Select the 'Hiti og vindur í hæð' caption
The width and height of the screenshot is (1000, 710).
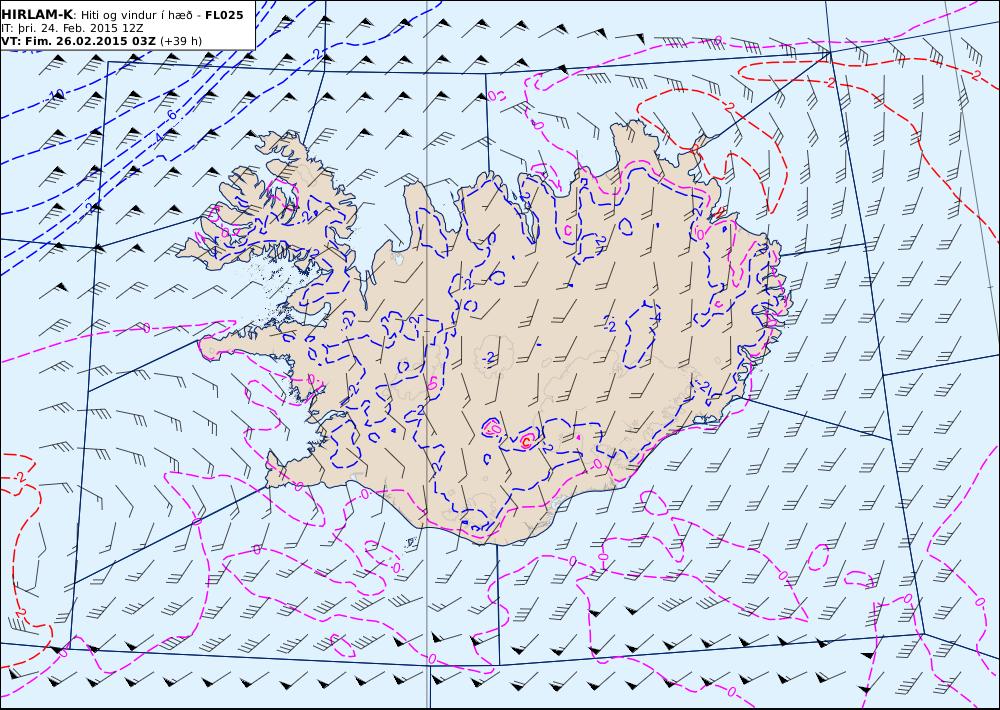click(x=137, y=15)
